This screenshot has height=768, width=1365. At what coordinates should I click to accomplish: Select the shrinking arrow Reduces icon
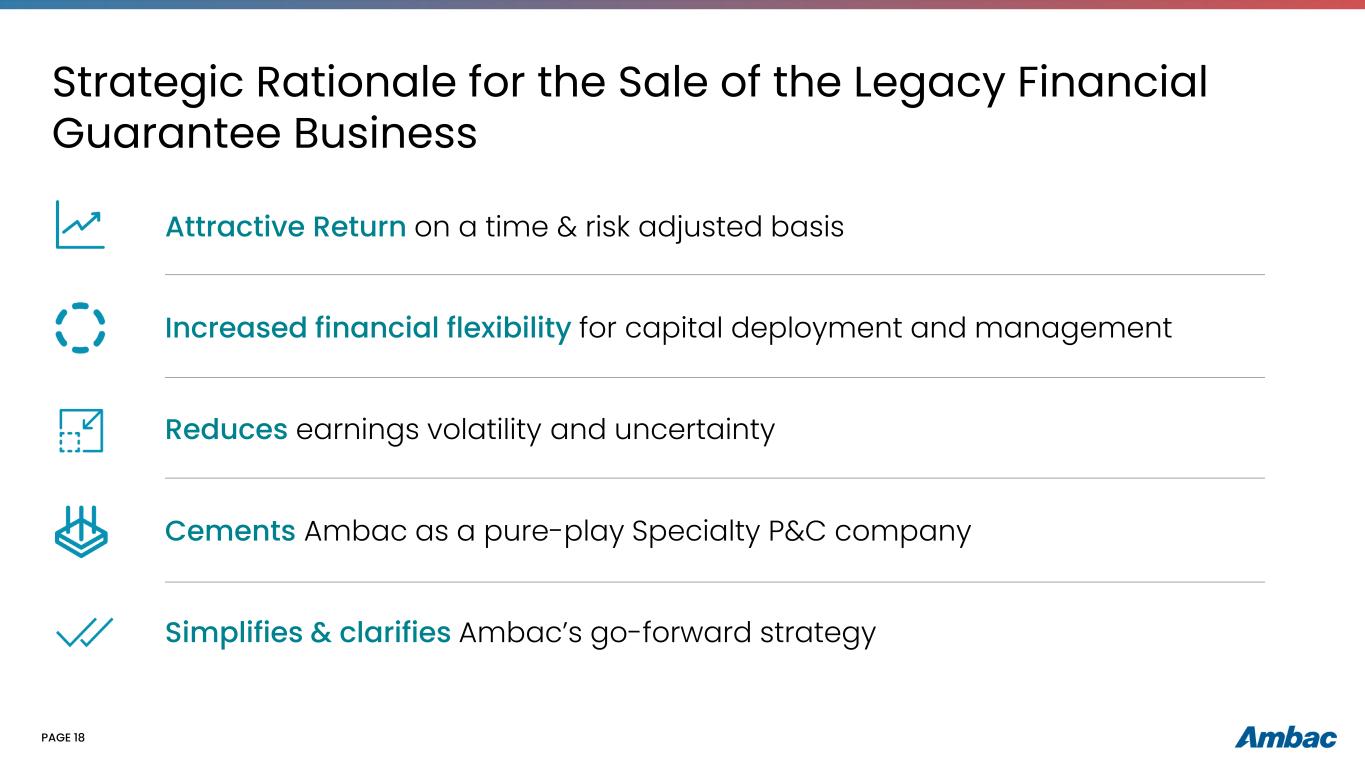click(81, 430)
